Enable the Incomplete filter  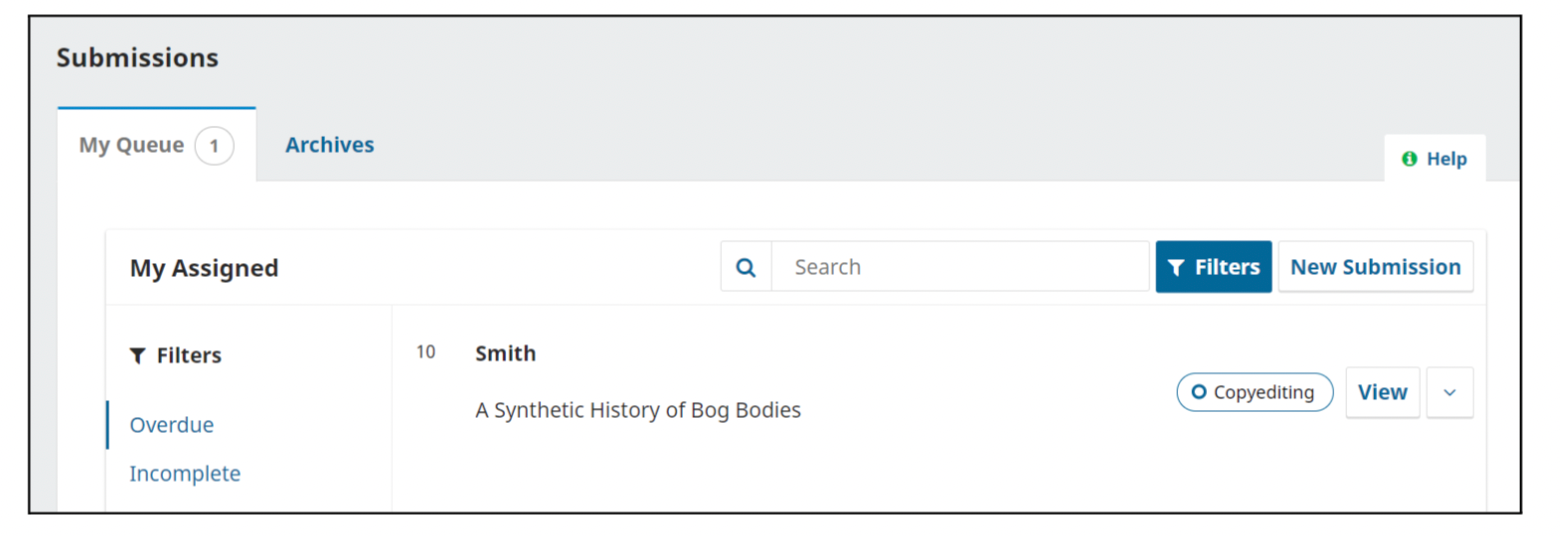pos(185,473)
